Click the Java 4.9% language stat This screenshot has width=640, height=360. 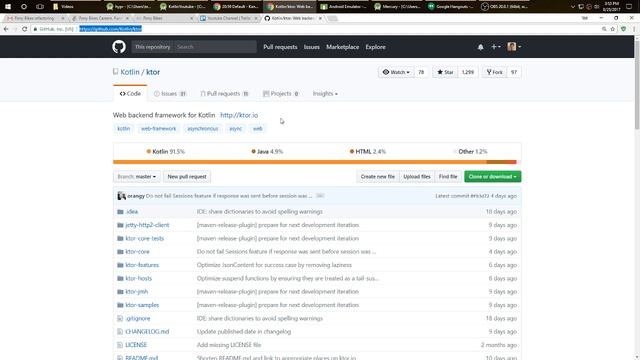tap(267, 151)
